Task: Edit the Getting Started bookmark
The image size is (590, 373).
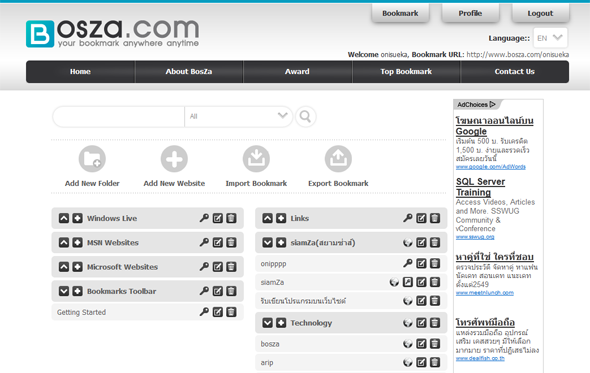Action: (217, 312)
